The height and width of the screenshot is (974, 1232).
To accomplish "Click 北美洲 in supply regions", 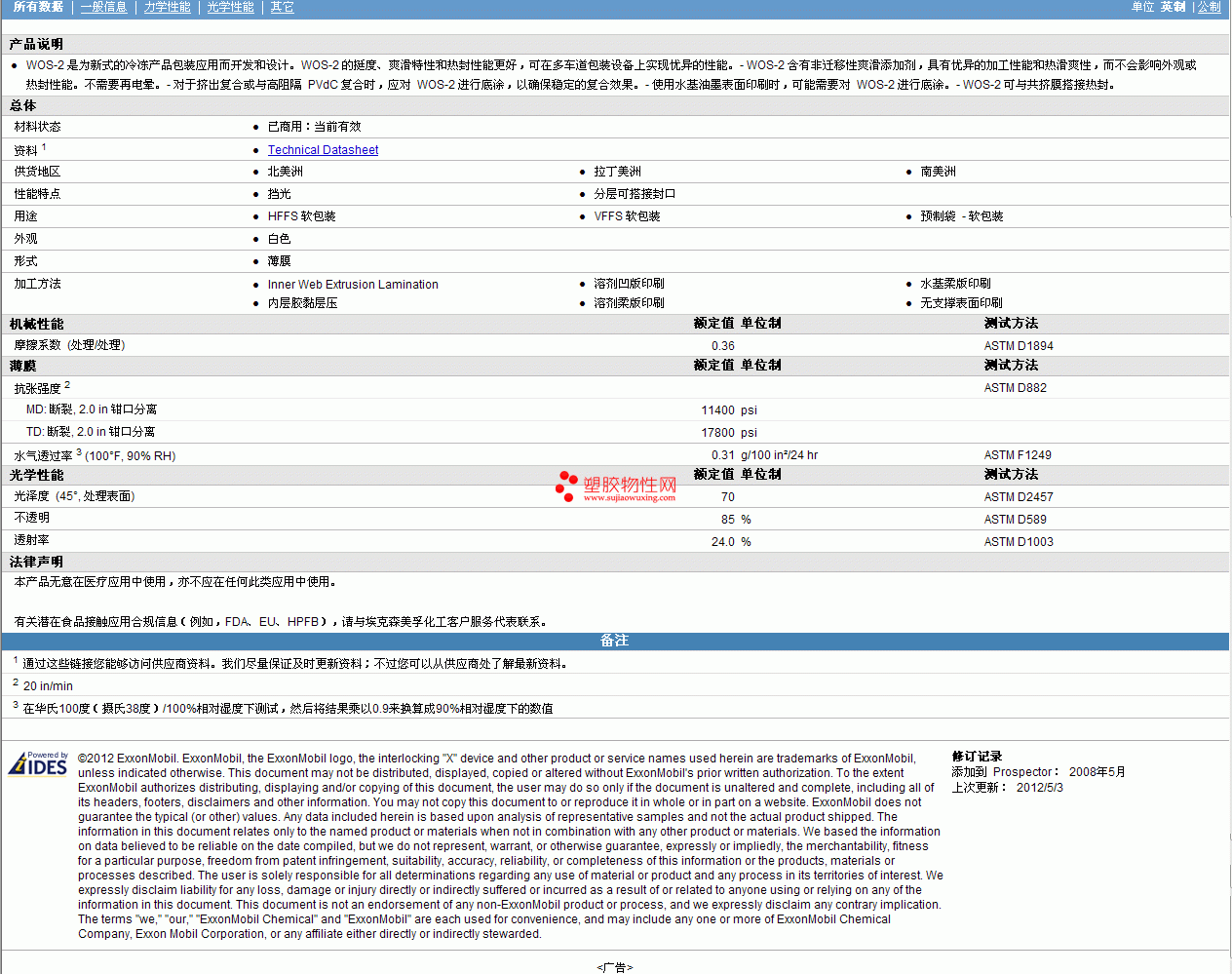I will pos(285,172).
